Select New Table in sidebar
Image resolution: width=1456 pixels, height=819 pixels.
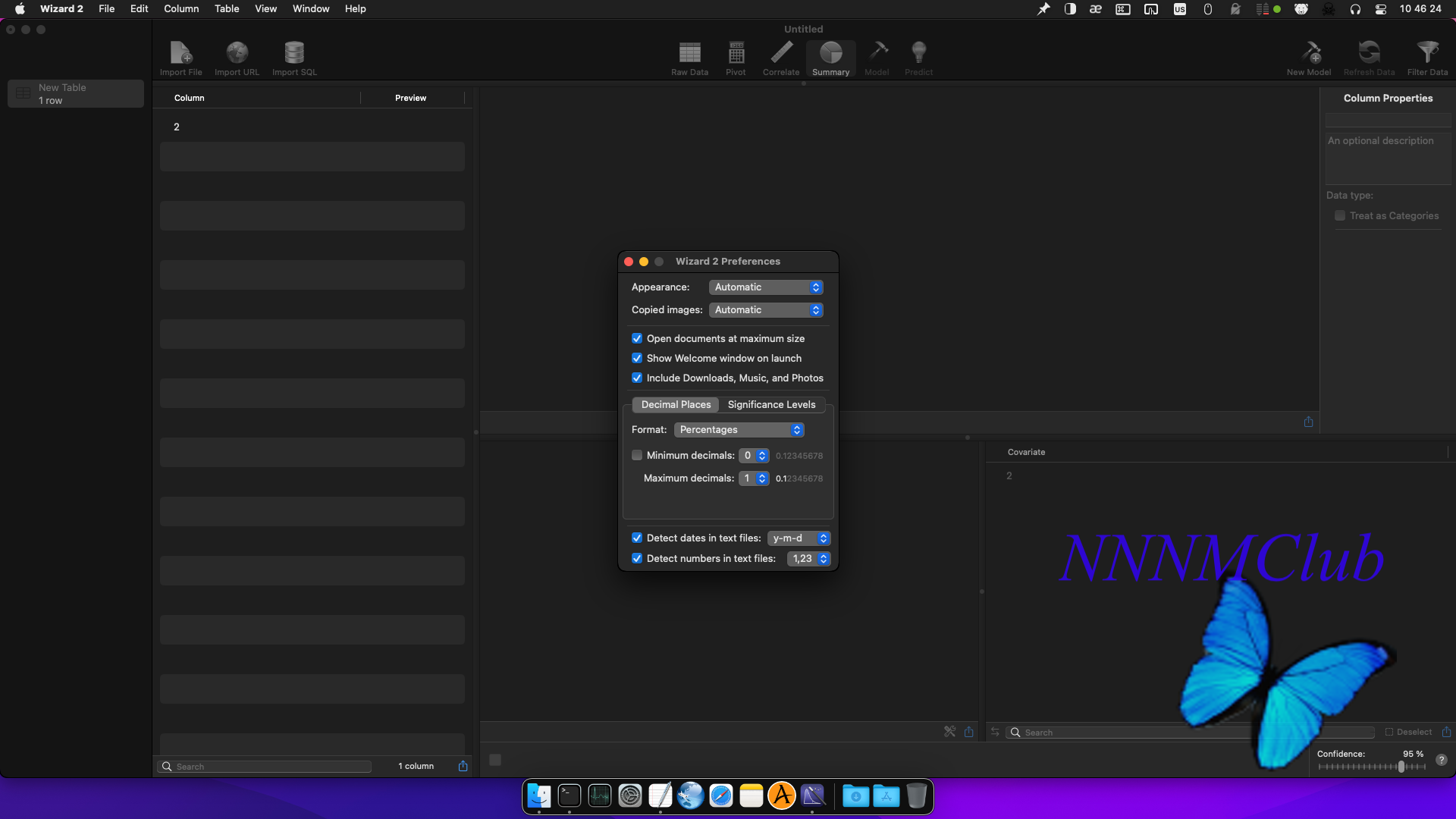click(76, 93)
